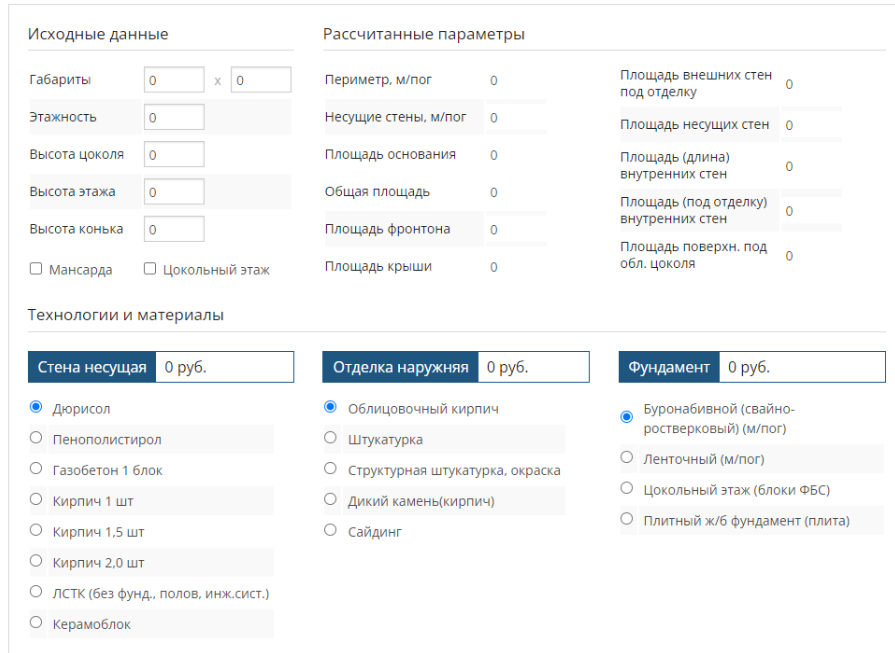
Task: Choose Плитный ж/б фундамент option
Action: [x=627, y=519]
